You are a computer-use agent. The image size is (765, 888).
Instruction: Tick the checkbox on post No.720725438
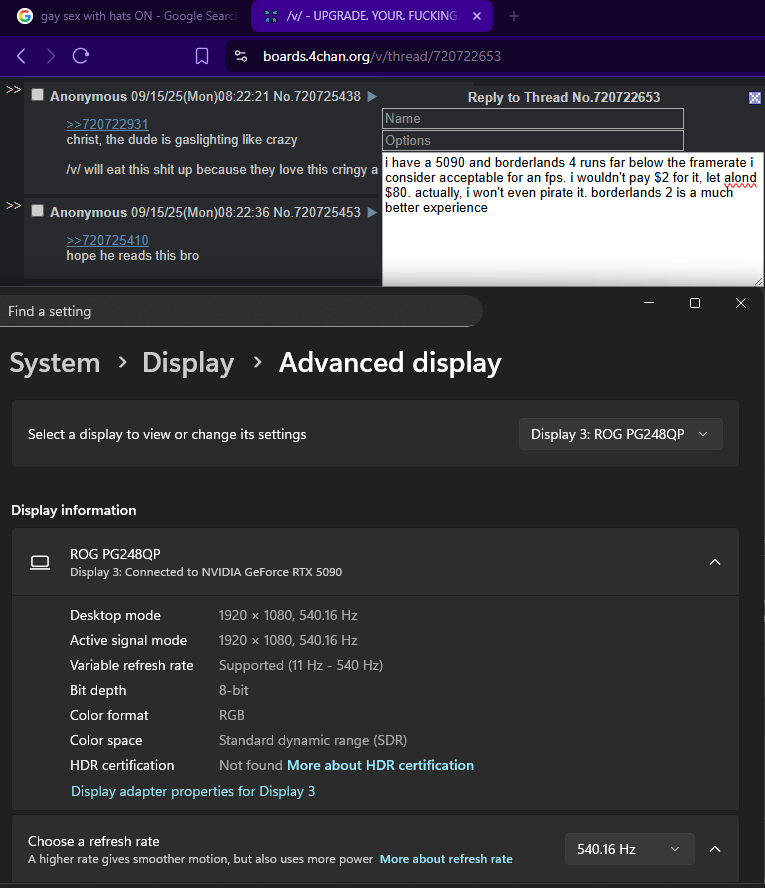click(37, 95)
